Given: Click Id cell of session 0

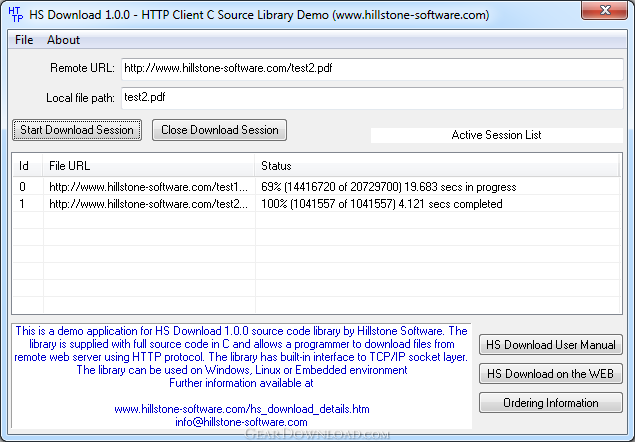Looking at the screenshot, I should pyautogui.click(x=22, y=187).
